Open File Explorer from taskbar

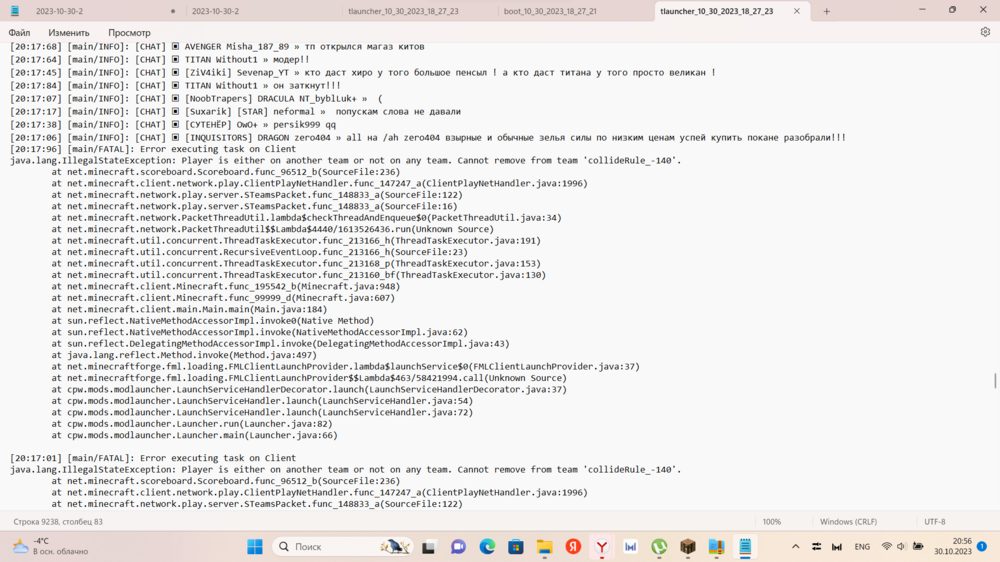point(545,547)
